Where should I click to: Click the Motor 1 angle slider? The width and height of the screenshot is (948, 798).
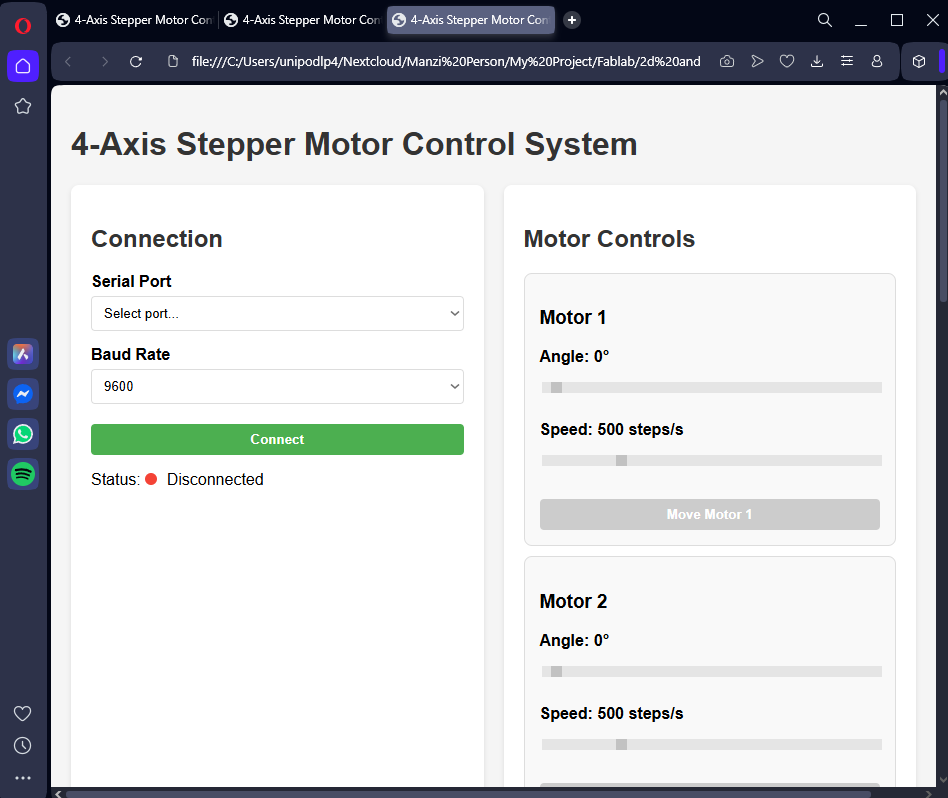click(x=712, y=388)
